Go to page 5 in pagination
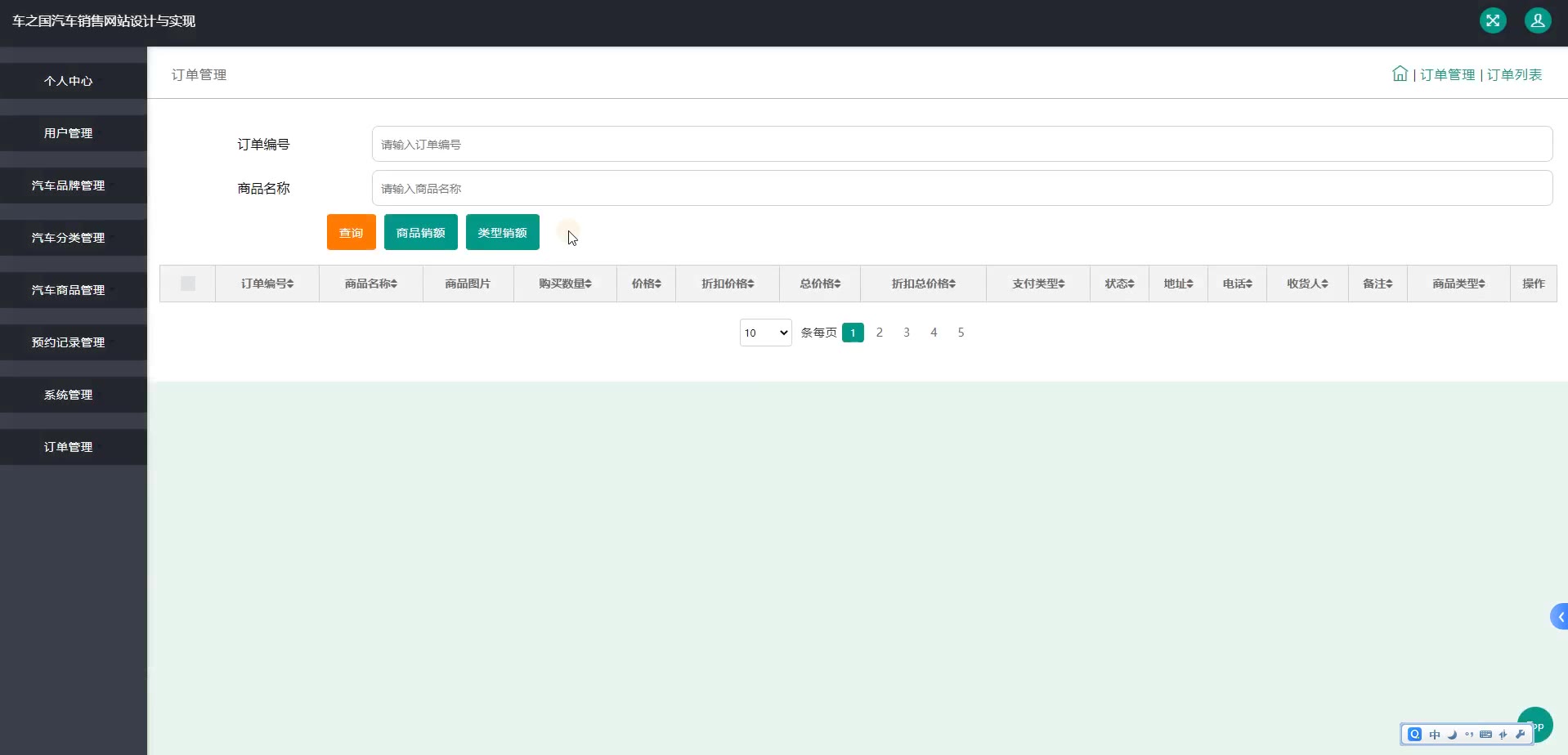Image resolution: width=1568 pixels, height=755 pixels. (x=961, y=333)
